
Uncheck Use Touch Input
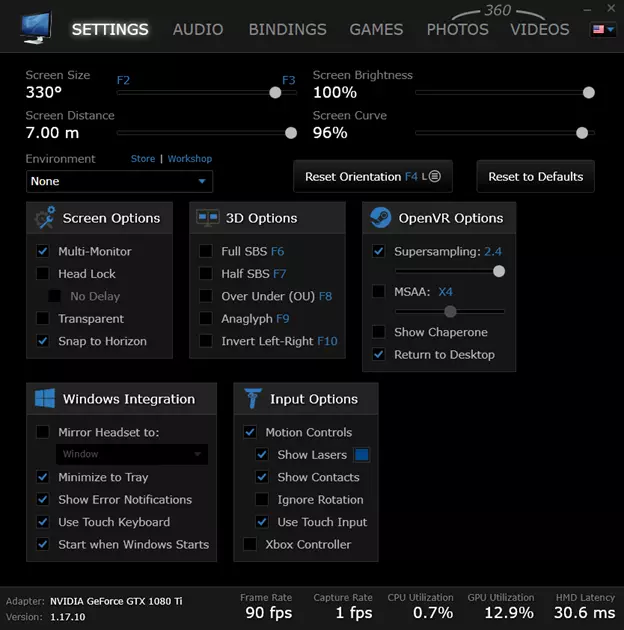click(x=262, y=522)
